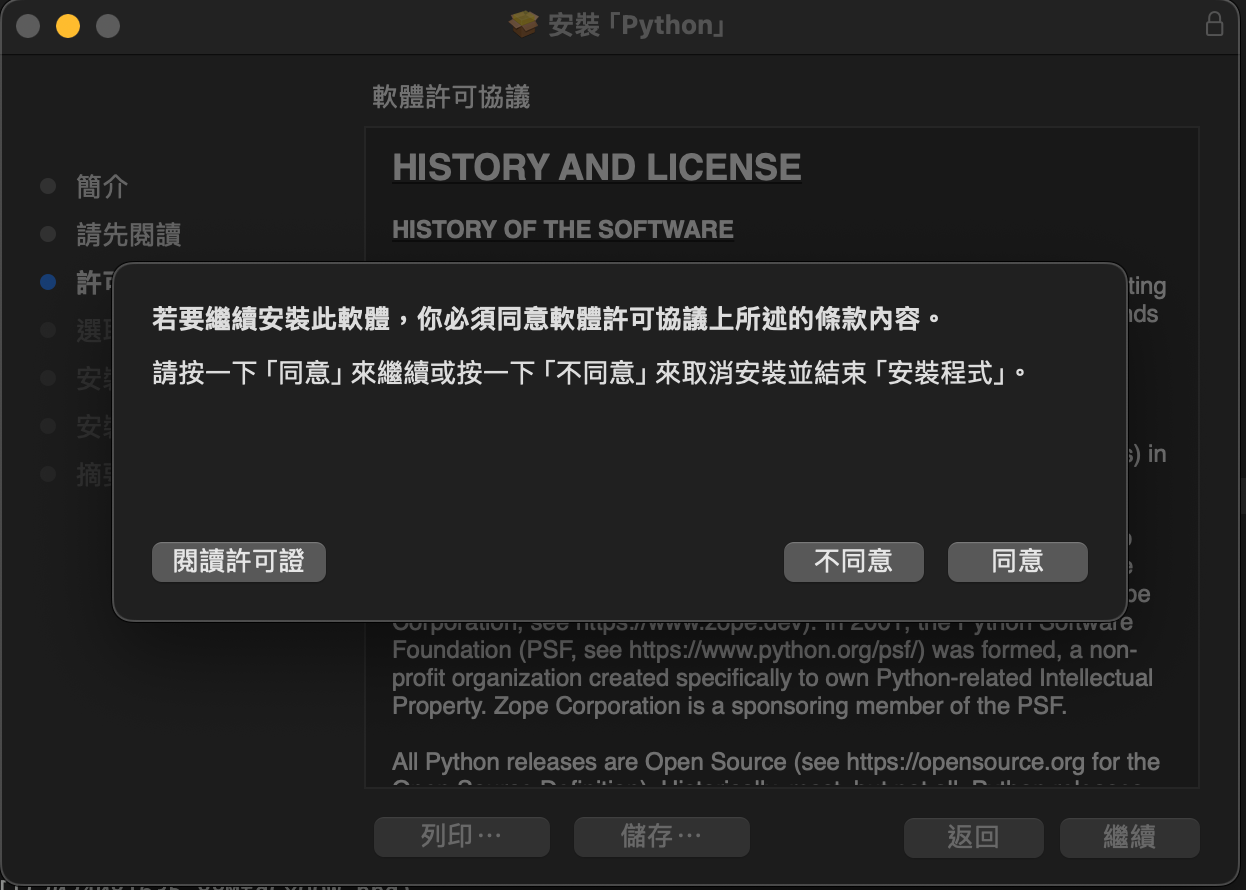Click the lock icon in title bar
Screen dimensions: 1246x890
pos(1214,25)
